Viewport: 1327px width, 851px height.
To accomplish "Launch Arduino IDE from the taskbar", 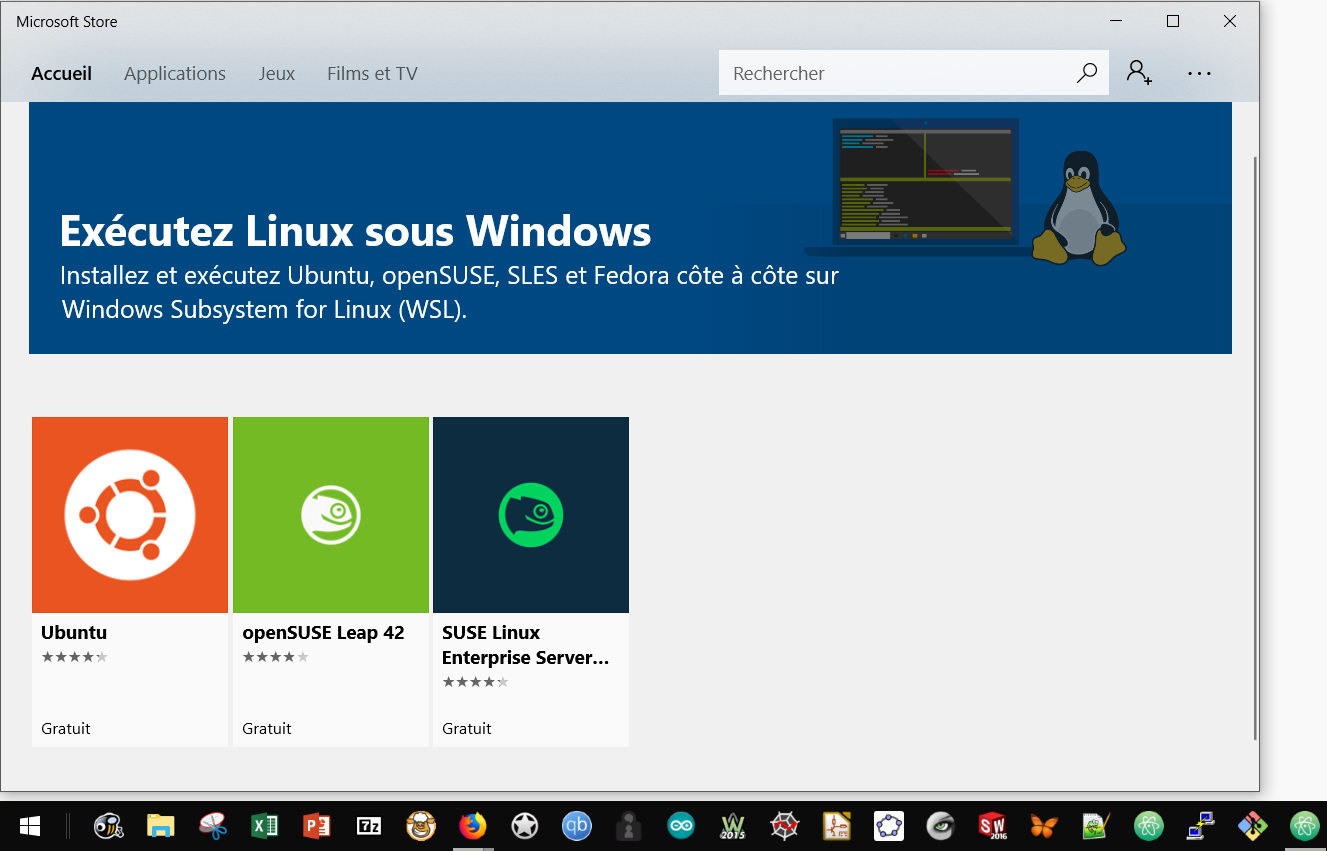I will pos(681,826).
